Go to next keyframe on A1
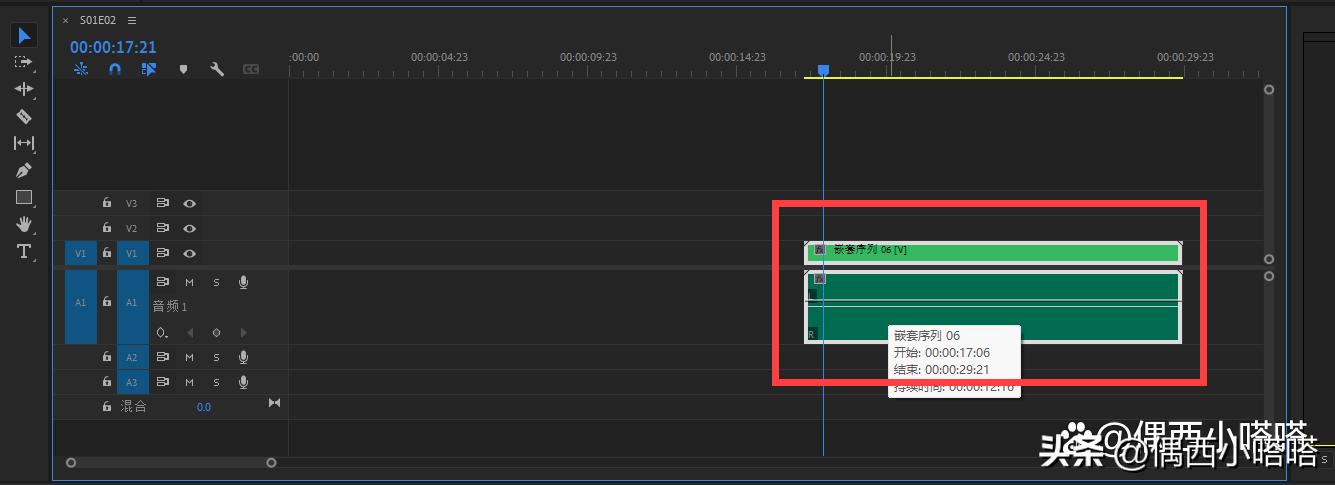Viewport: 1335px width, 485px height. [243, 332]
